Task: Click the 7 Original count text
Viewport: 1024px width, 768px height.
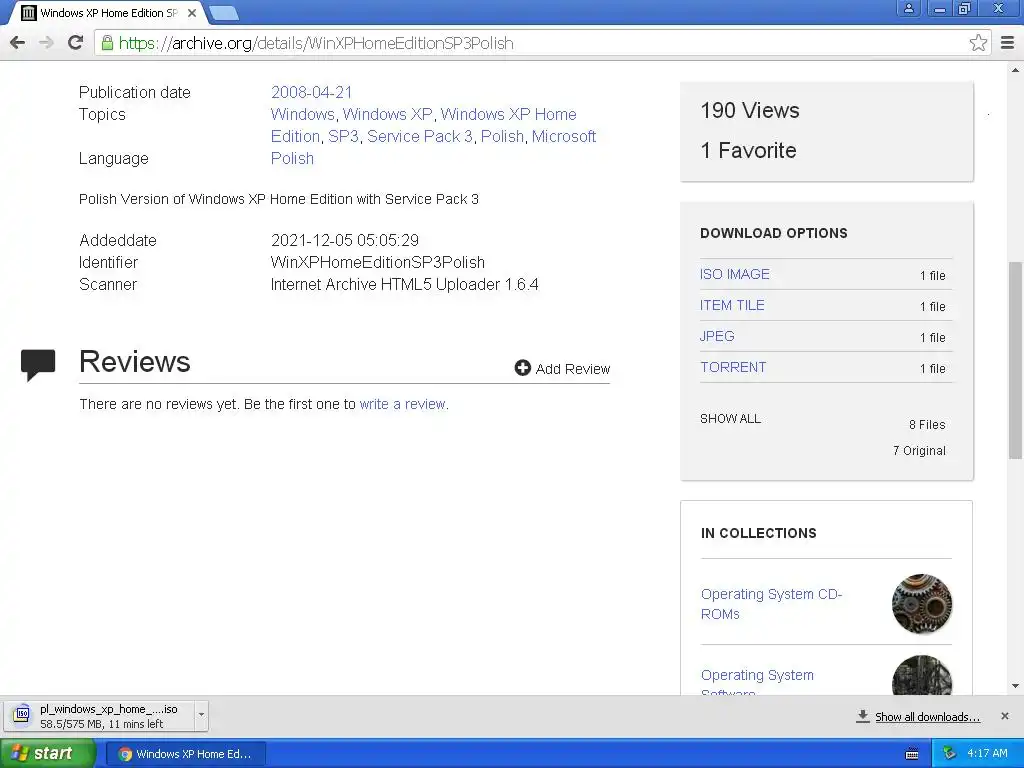Action: [919, 451]
